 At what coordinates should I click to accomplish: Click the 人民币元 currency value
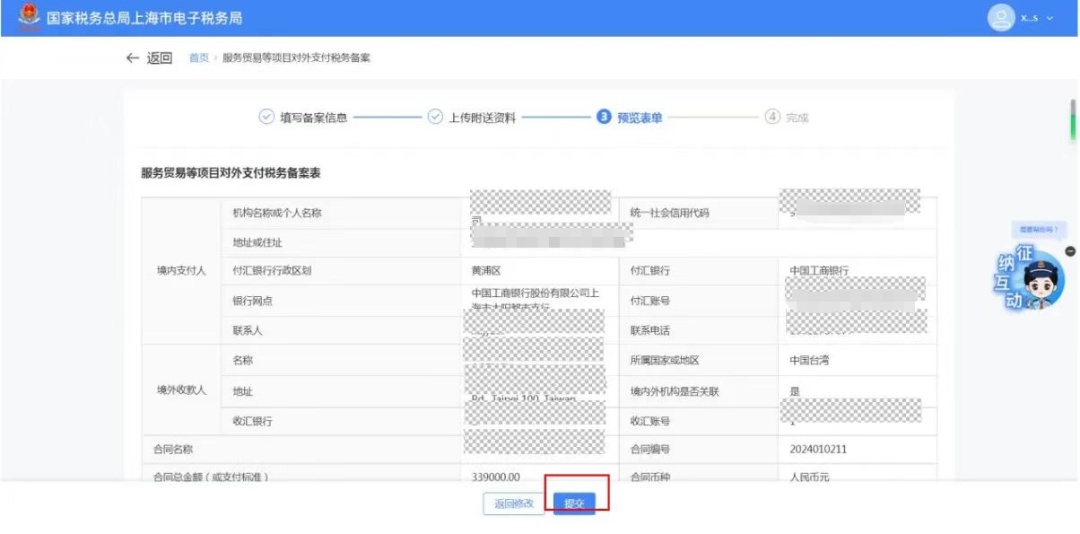[x=810, y=477]
